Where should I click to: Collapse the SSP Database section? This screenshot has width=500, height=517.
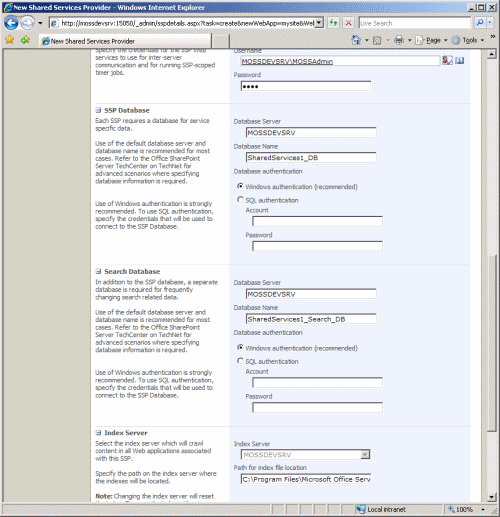click(98, 110)
